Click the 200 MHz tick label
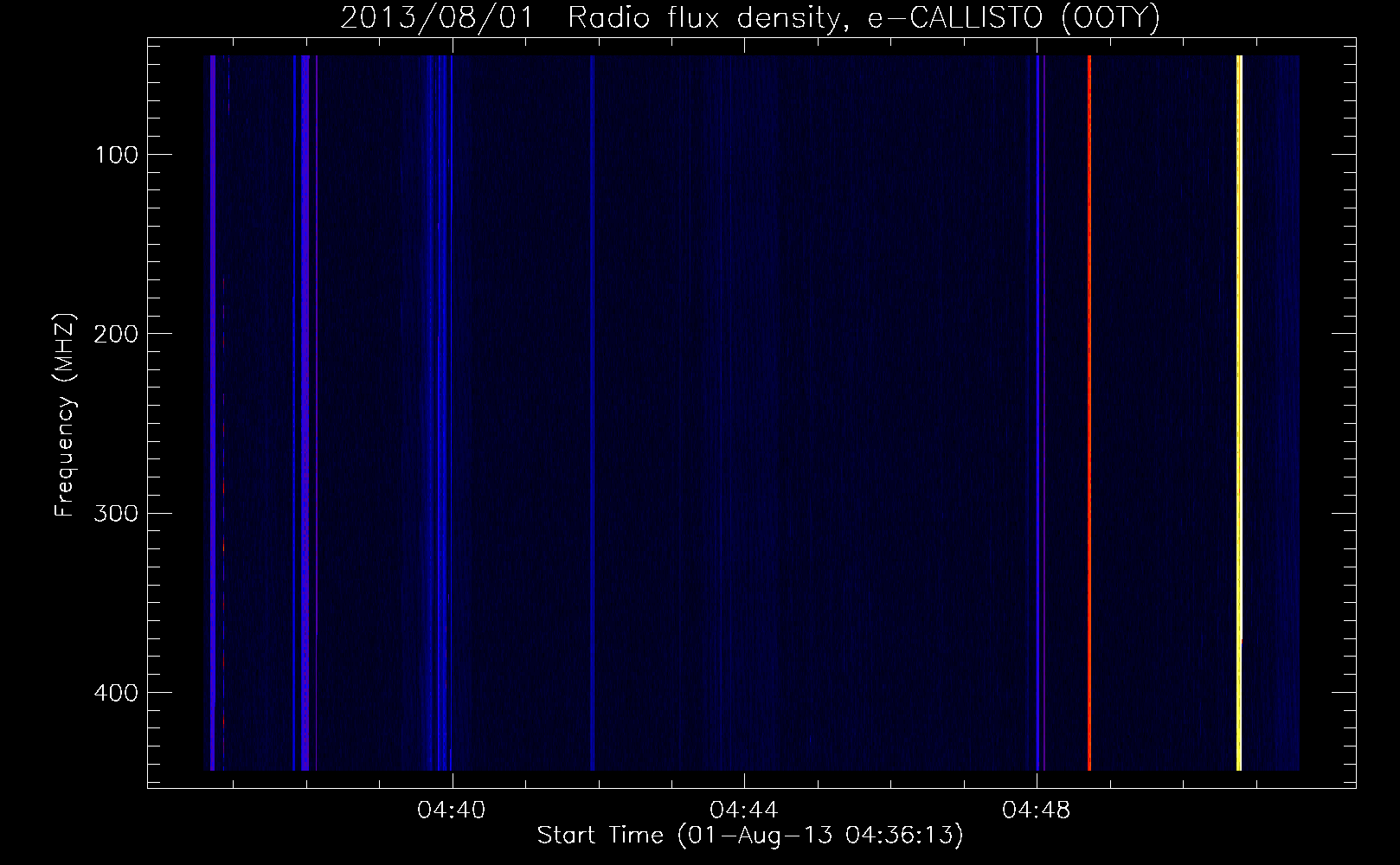The image size is (1400, 865). 116,334
